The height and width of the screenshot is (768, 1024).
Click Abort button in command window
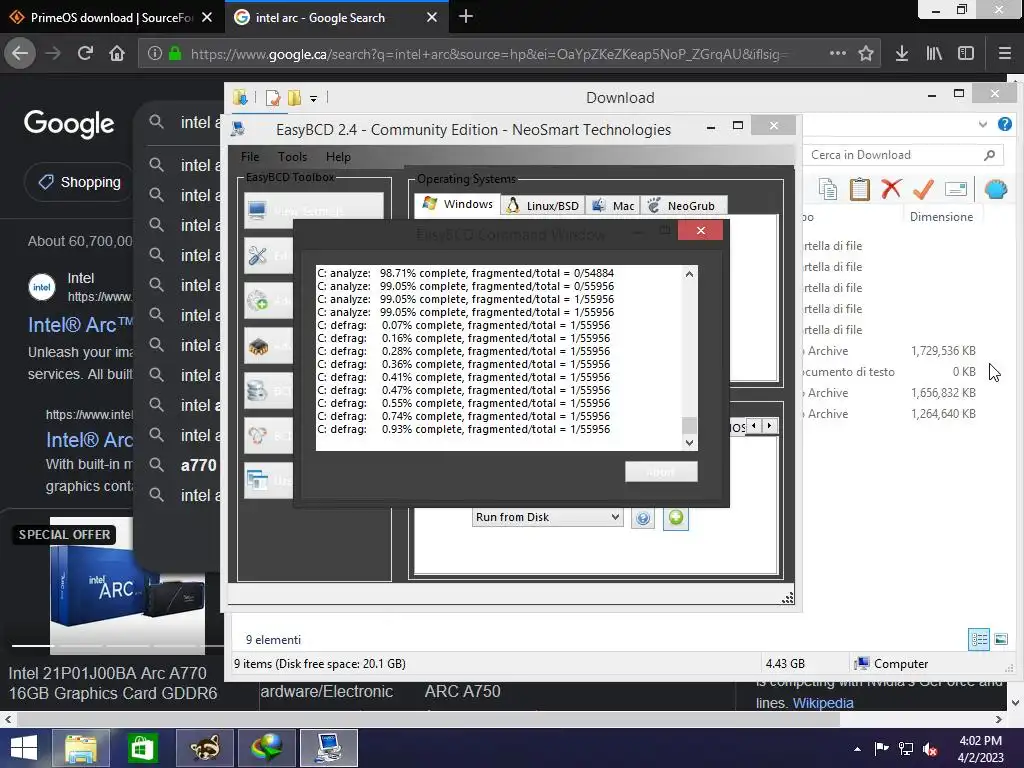coord(661,472)
